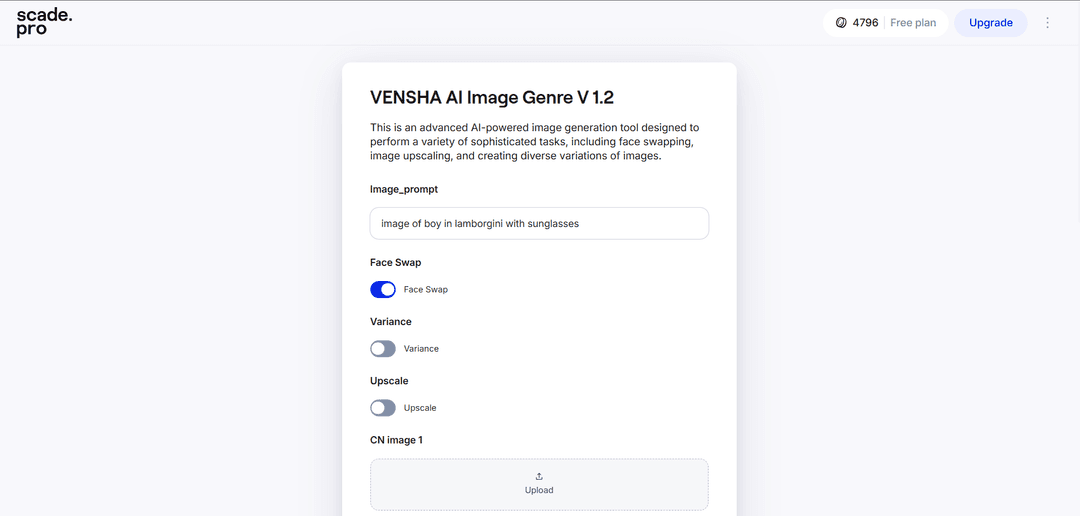This screenshot has width=1080, height=516.
Task: Enable the Variance toggle
Action: point(383,349)
